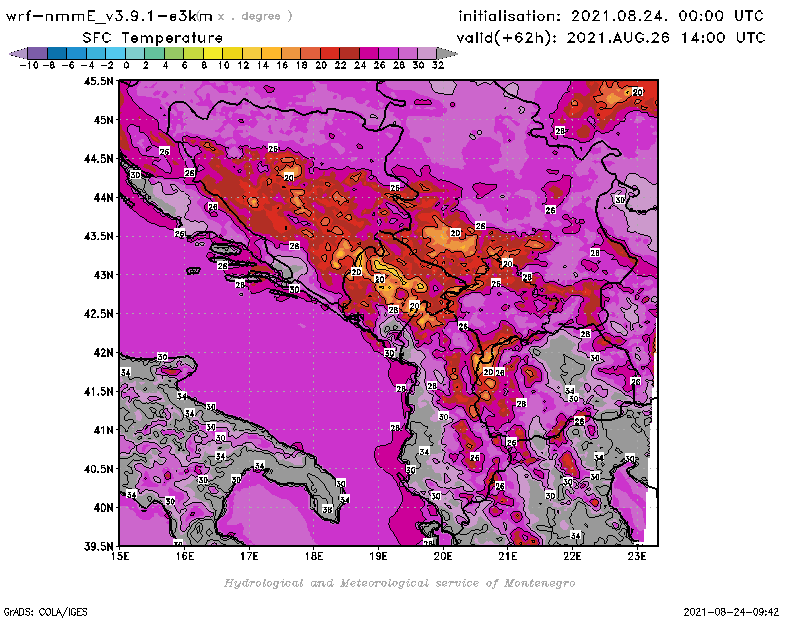The width and height of the screenshot is (800, 618).
Task: Click the 40.5N latitude axis label
Action: 98,469
